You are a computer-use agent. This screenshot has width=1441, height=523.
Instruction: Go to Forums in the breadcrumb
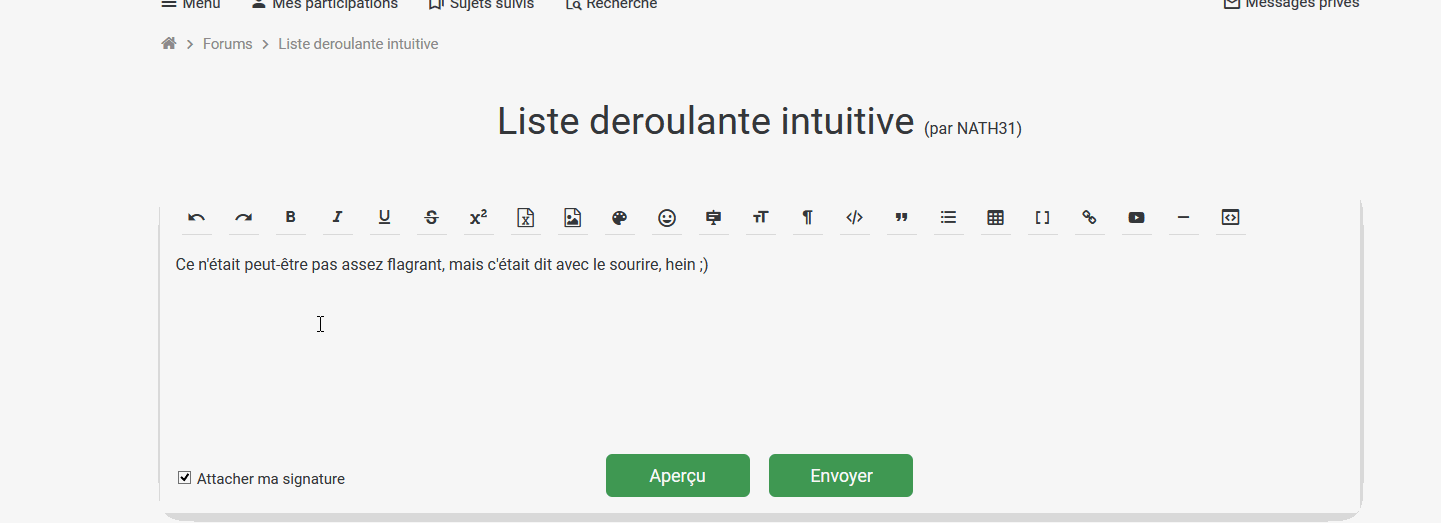pos(227,44)
